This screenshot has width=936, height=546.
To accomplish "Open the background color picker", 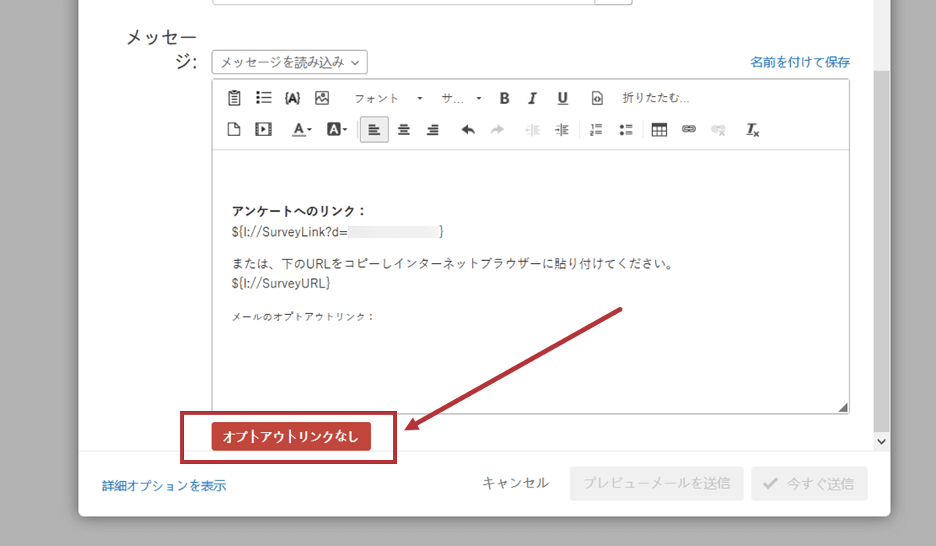I will 337,129.
